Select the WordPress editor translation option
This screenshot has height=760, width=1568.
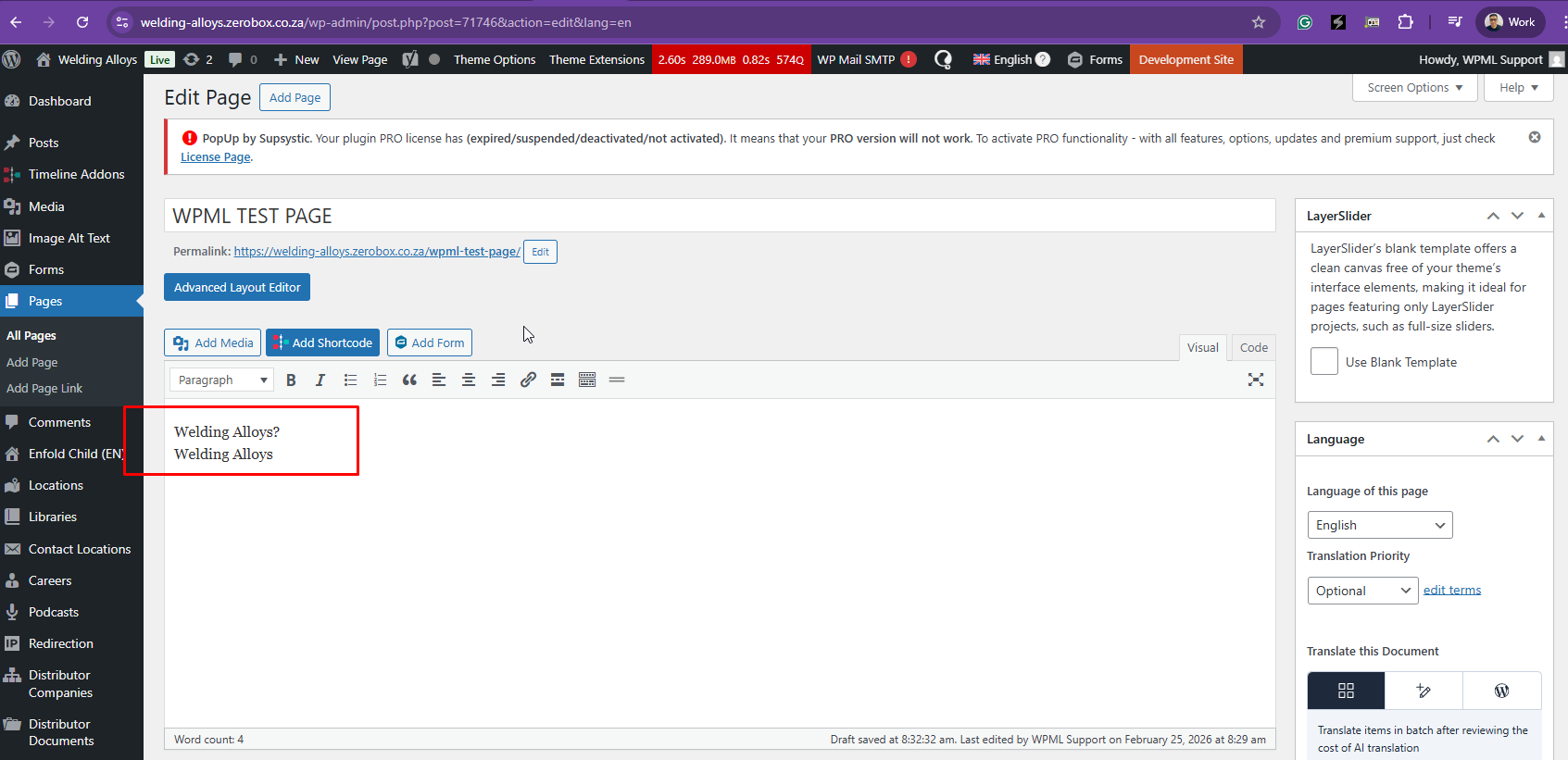coord(1502,691)
